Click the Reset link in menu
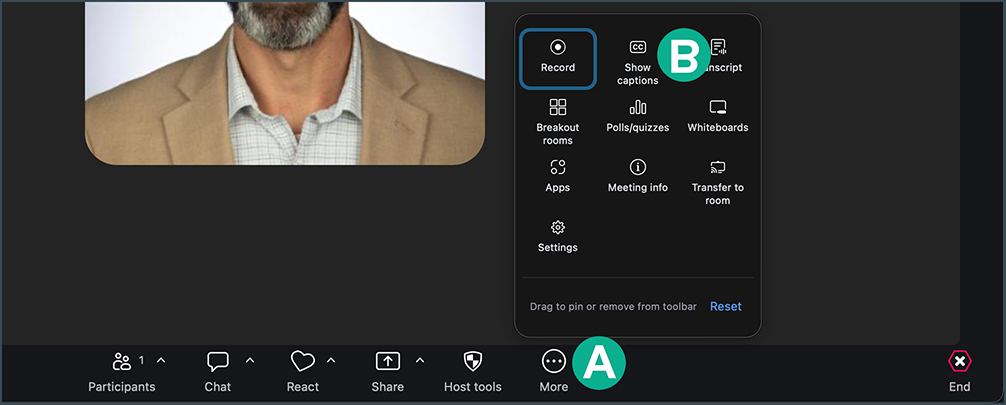 pos(726,307)
